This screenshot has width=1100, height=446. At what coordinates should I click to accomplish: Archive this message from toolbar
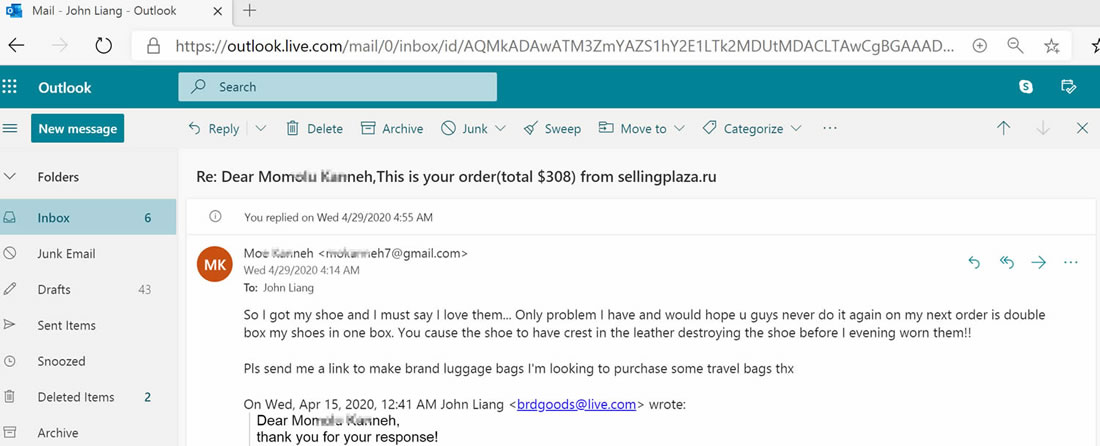[392, 128]
